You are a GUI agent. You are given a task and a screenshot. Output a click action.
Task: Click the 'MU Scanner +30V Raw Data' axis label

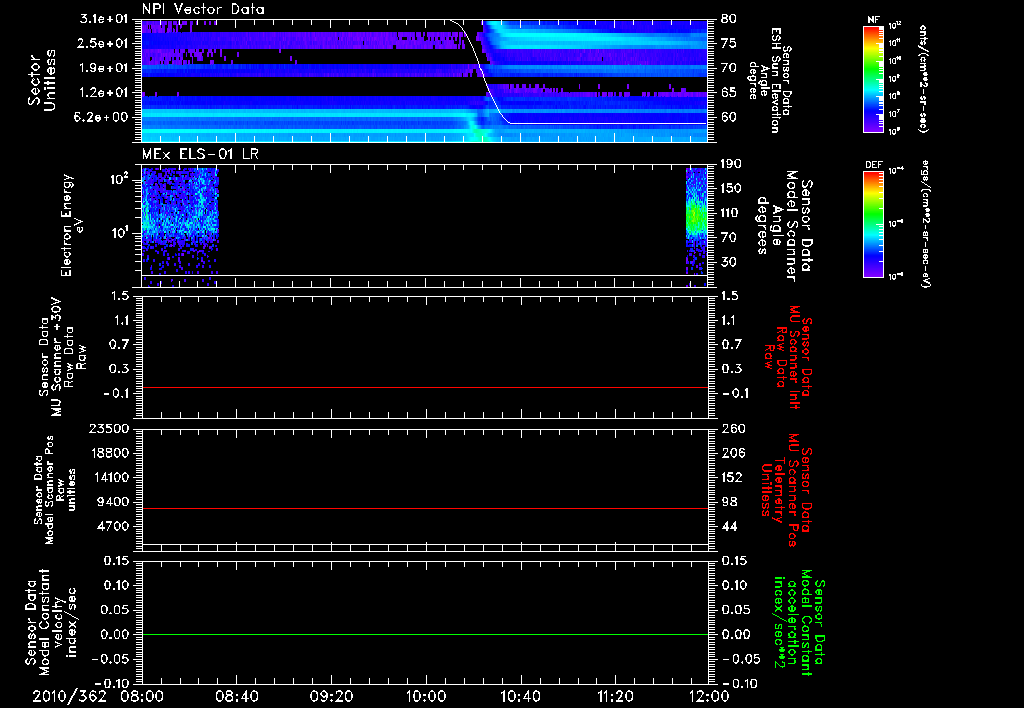pos(61,357)
